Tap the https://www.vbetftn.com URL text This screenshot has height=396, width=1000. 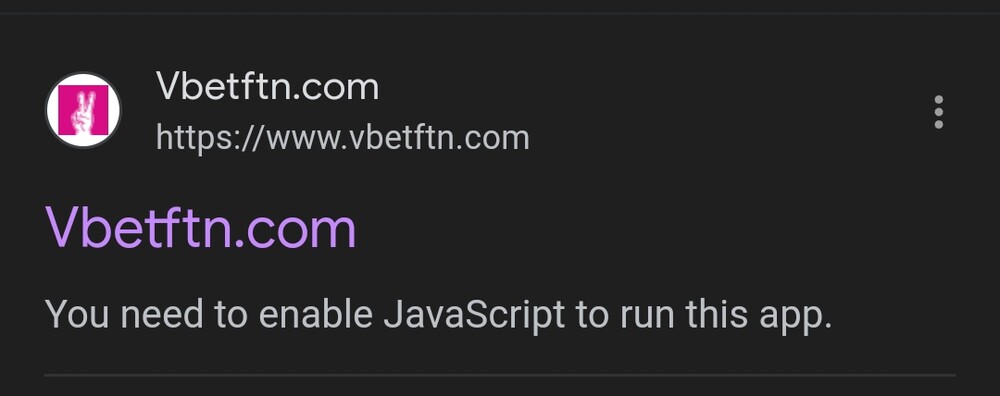point(342,138)
